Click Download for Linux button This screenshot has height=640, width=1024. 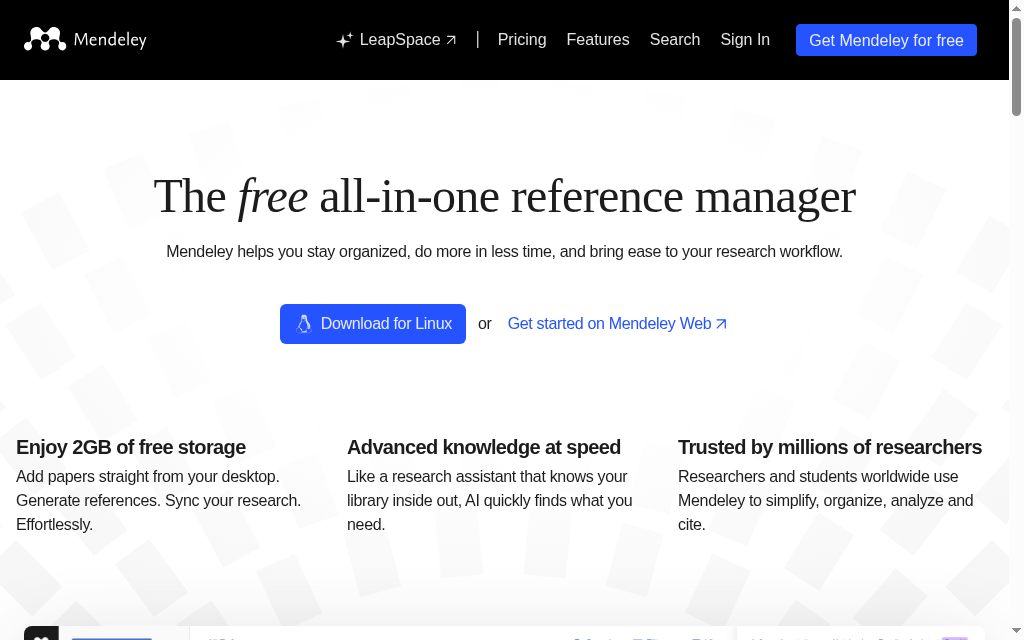point(373,324)
